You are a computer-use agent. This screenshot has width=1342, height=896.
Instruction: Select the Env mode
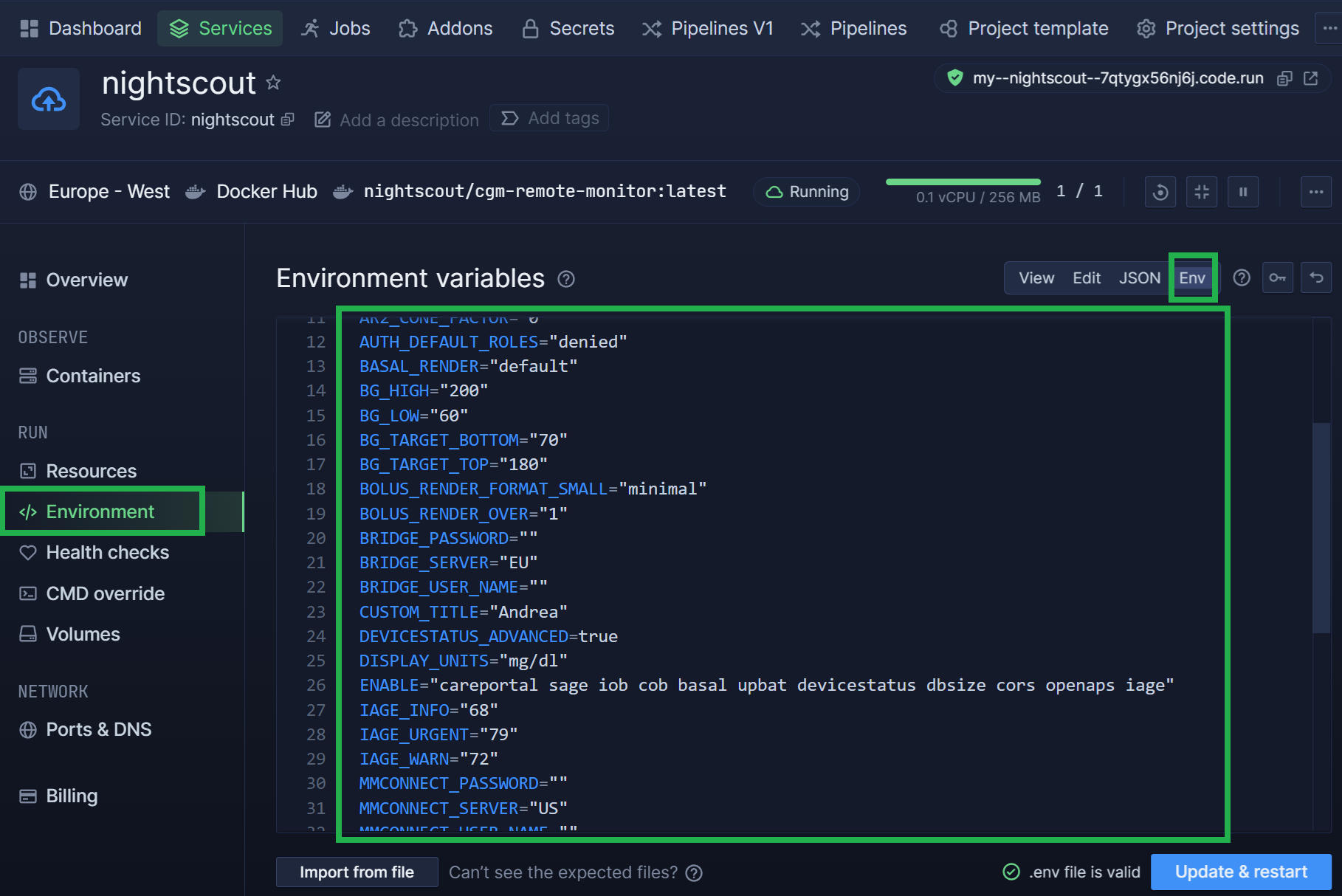tap(1192, 278)
